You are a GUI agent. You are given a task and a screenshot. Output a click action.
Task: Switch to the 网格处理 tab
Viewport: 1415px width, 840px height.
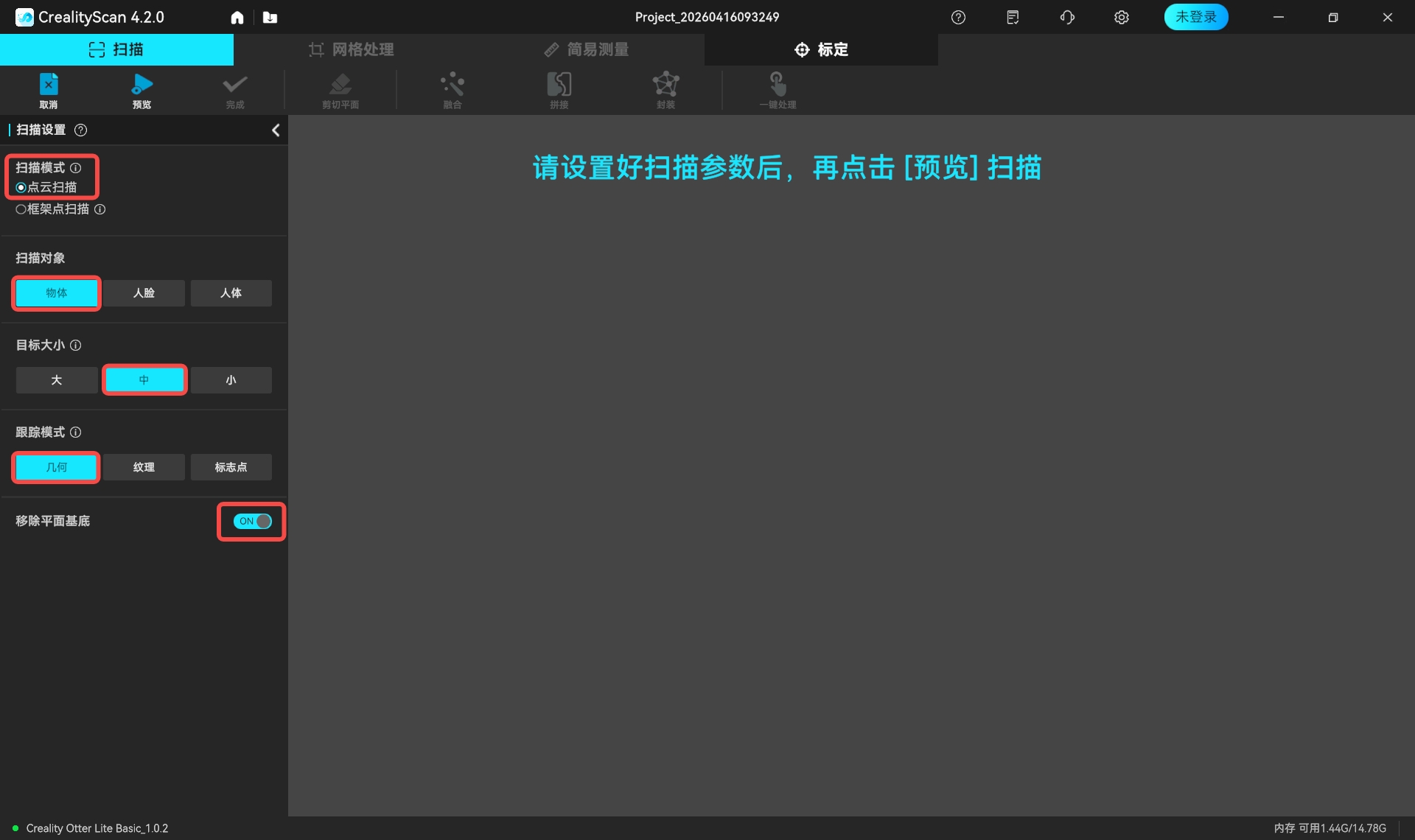351,49
